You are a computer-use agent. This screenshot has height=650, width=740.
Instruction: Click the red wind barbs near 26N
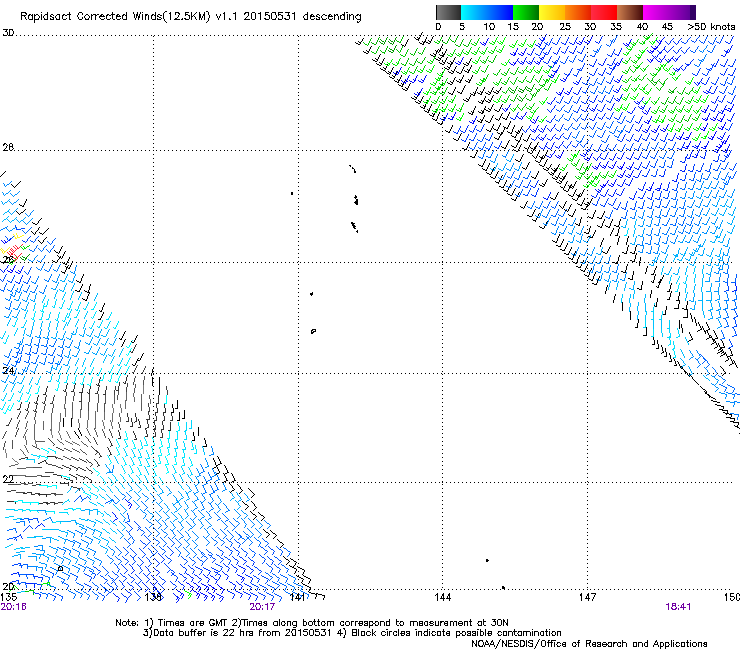[13, 253]
